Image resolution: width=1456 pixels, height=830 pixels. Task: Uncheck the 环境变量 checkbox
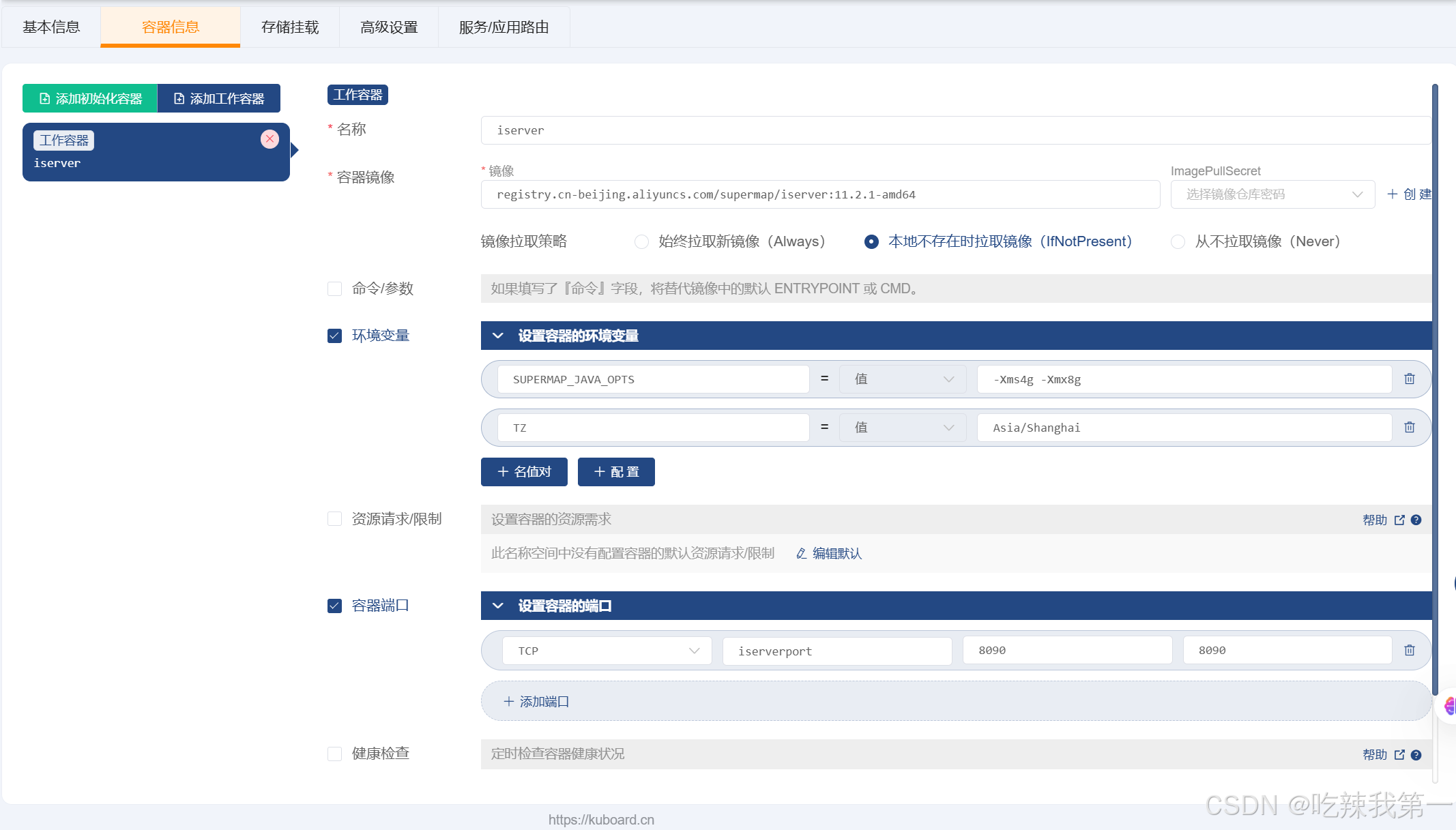pyautogui.click(x=334, y=336)
